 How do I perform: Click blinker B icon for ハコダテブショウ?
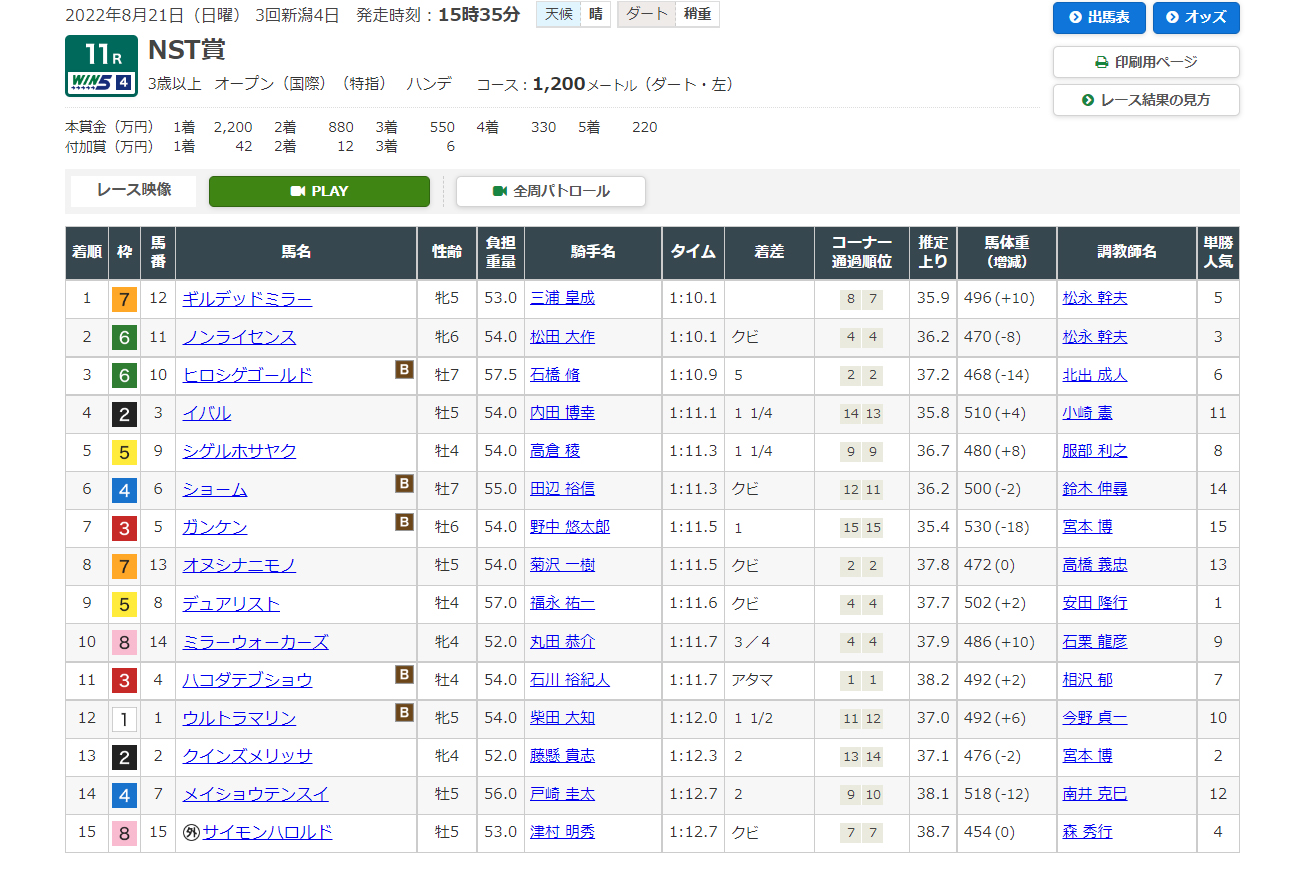tap(404, 675)
